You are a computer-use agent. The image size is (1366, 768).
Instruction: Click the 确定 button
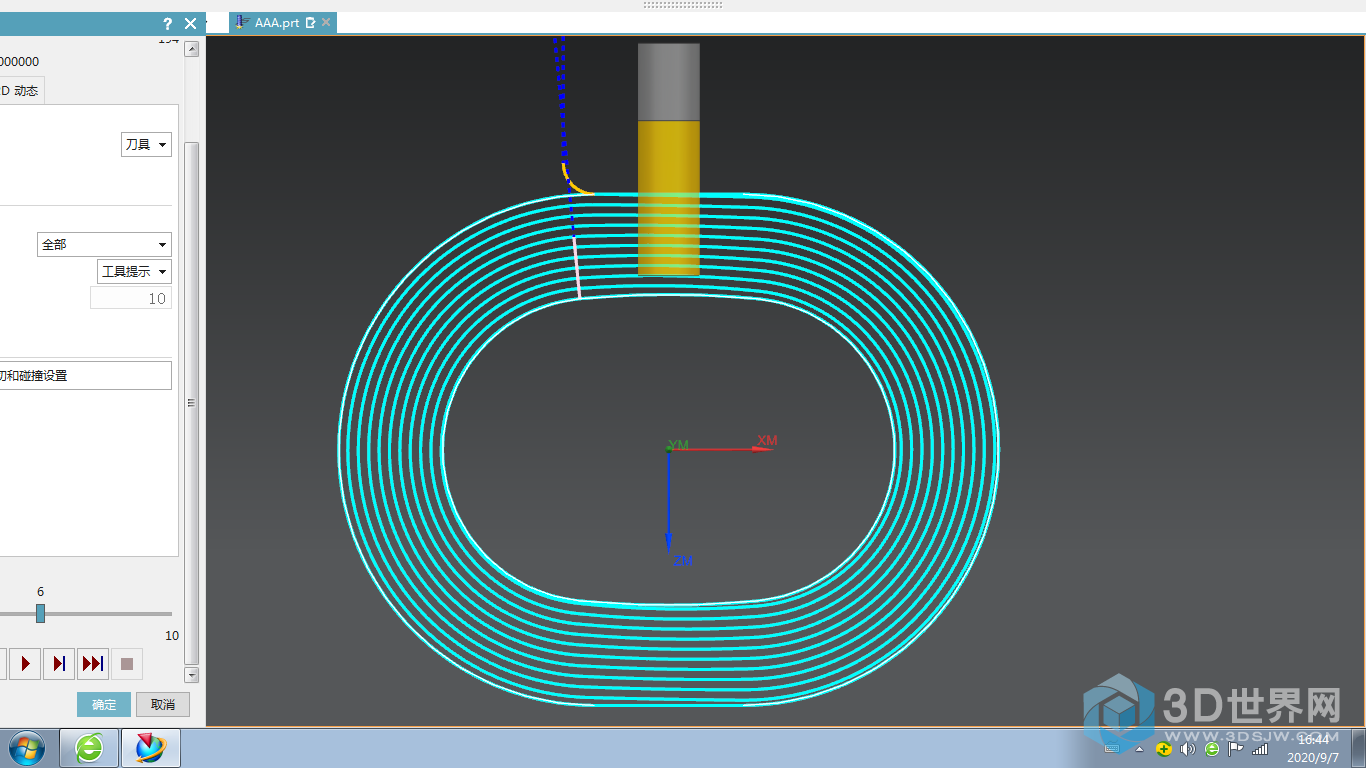pyautogui.click(x=104, y=704)
